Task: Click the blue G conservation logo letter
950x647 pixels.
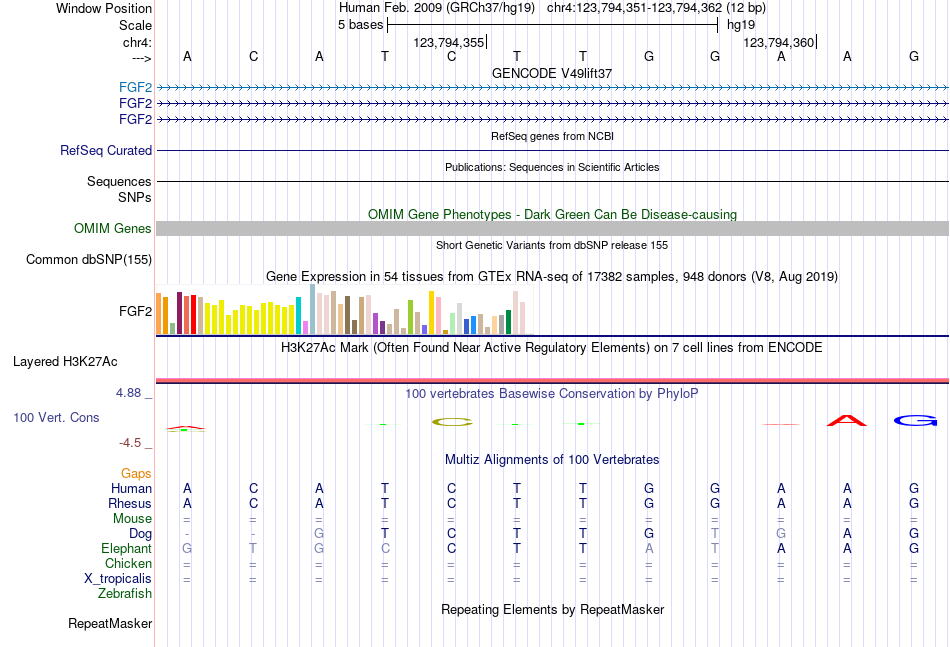Action: (x=915, y=420)
